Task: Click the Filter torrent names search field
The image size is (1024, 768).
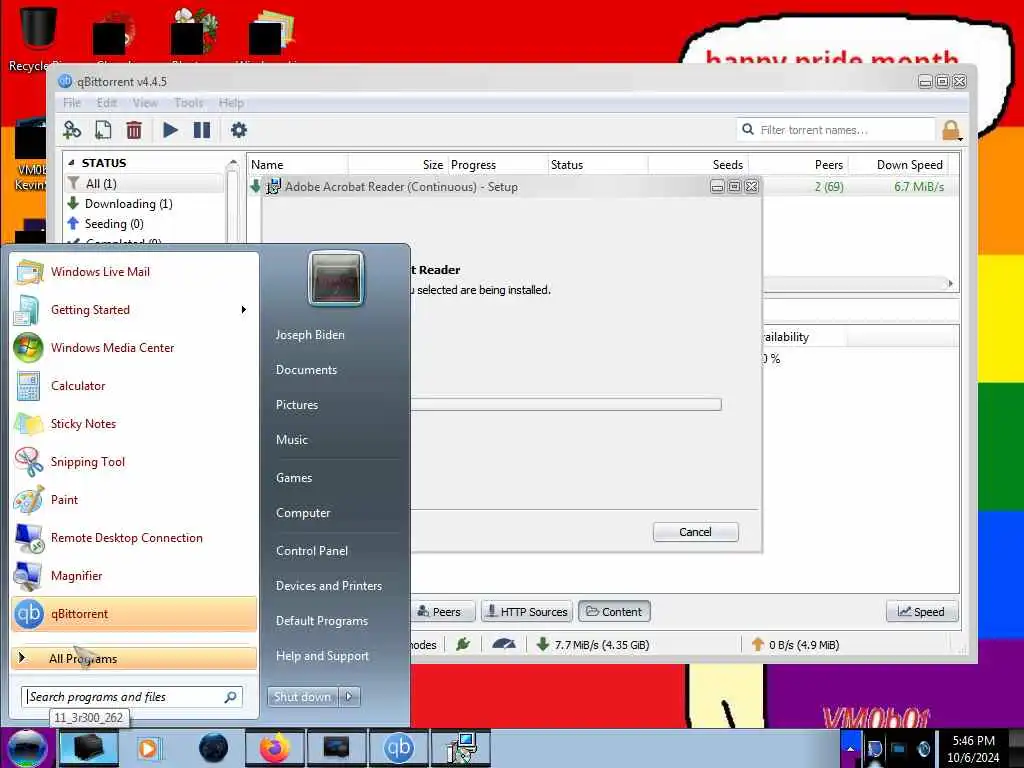Action: 837,130
